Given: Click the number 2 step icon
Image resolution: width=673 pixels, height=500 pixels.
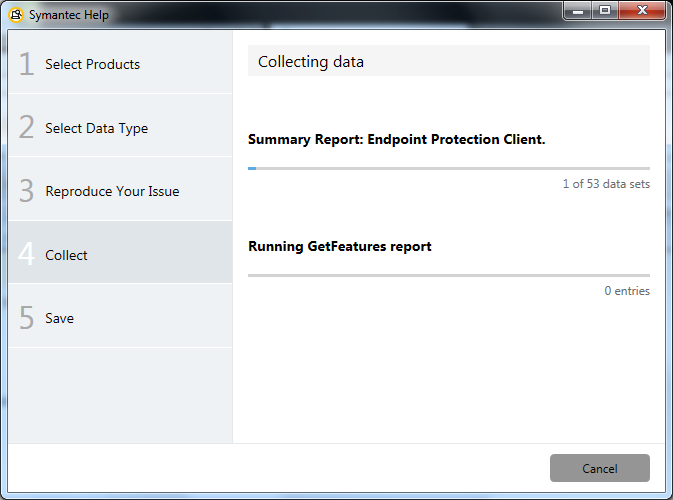Looking at the screenshot, I should pyautogui.click(x=27, y=127).
